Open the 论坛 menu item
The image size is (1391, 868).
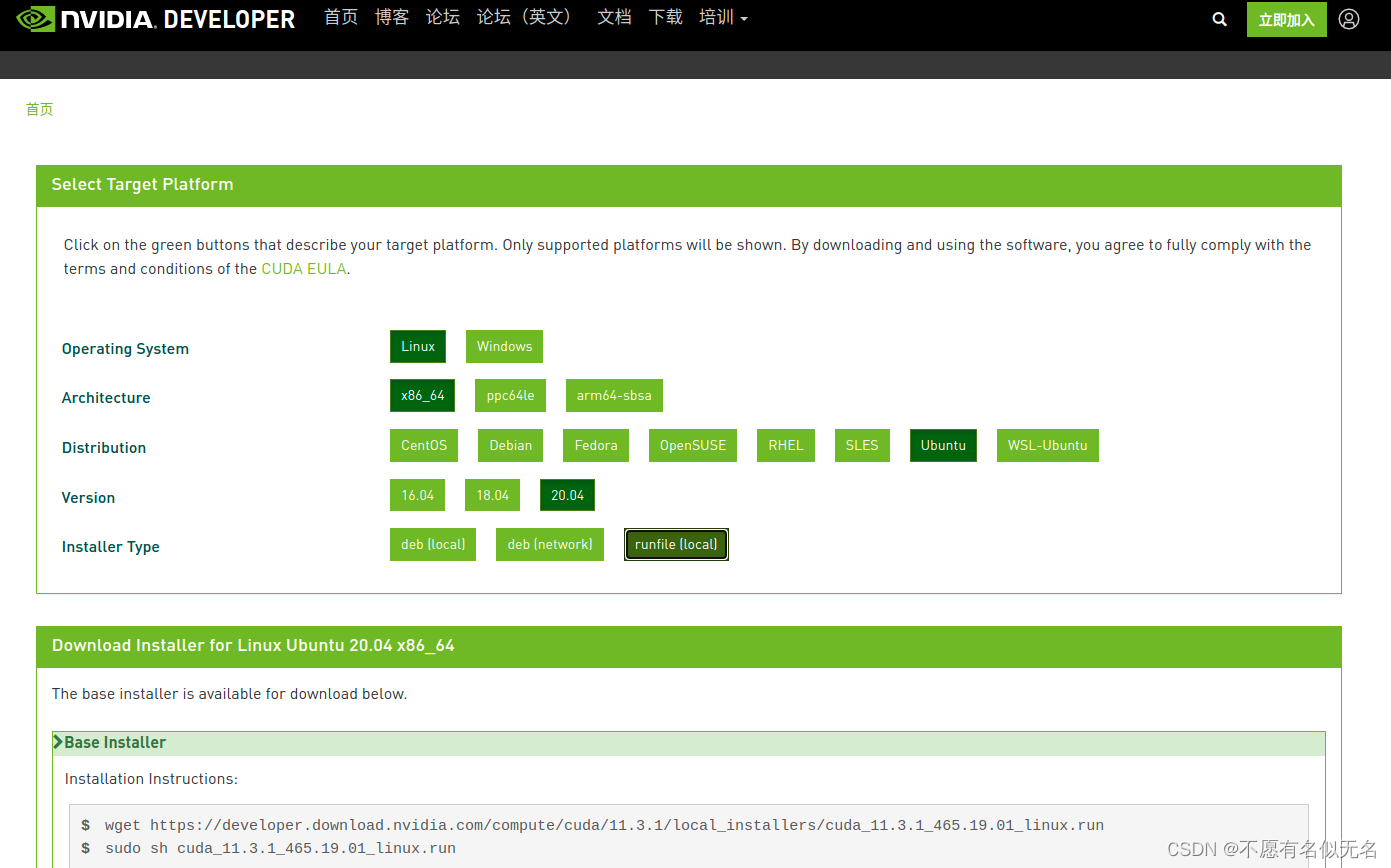pyautogui.click(x=443, y=18)
